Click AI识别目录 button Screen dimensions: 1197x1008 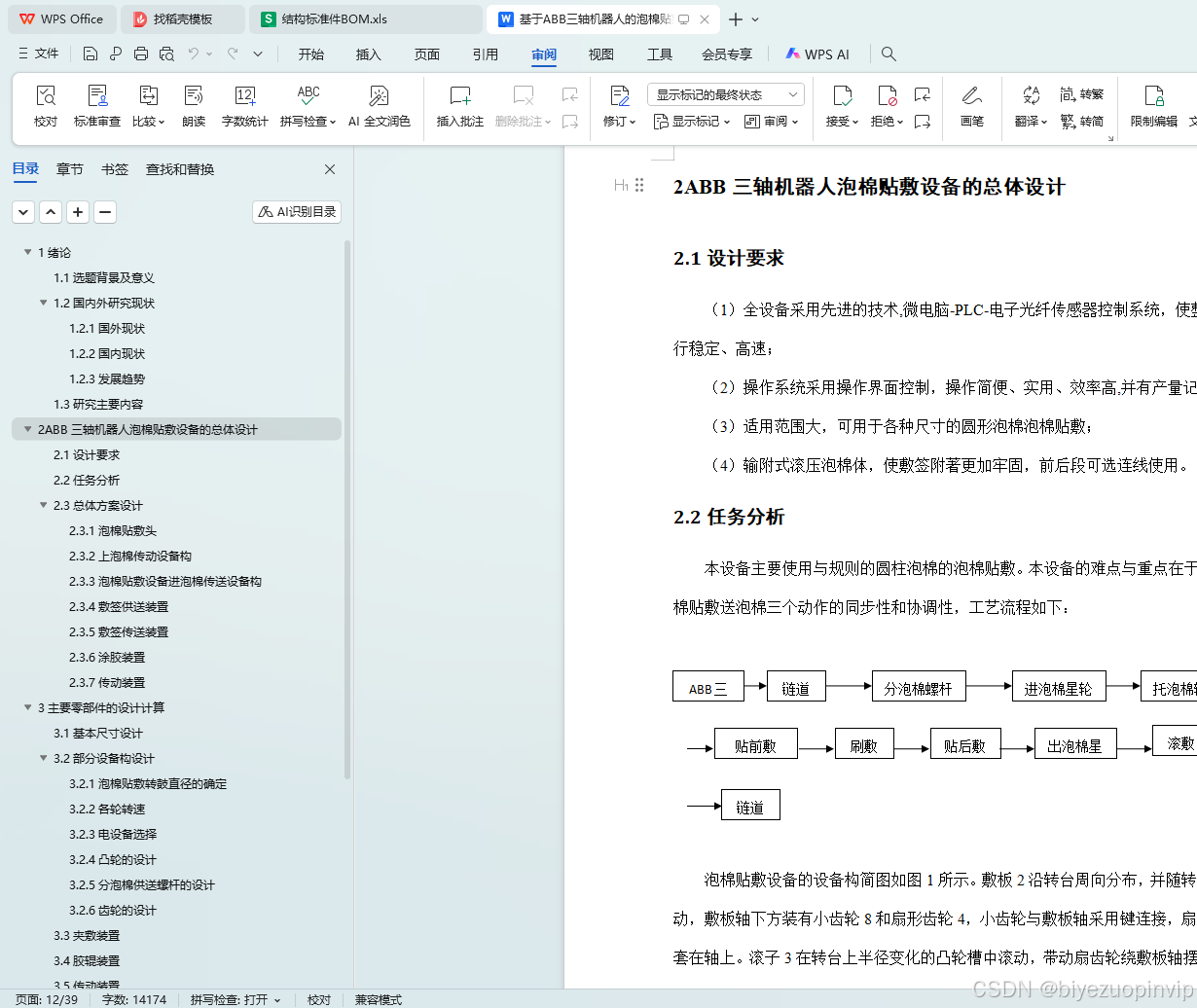(297, 211)
